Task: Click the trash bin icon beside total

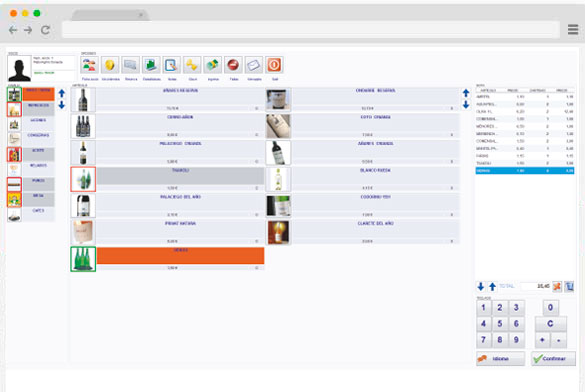Action: [x=569, y=286]
